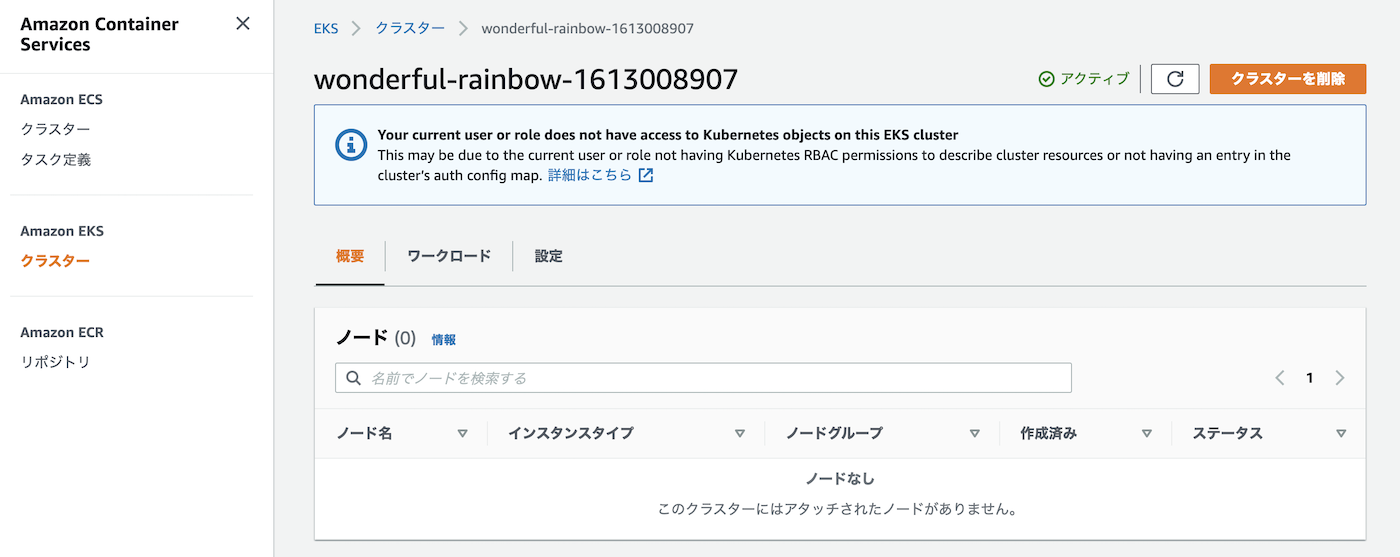
Task: Go to the previous page with the left arrow
Action: point(1279,378)
